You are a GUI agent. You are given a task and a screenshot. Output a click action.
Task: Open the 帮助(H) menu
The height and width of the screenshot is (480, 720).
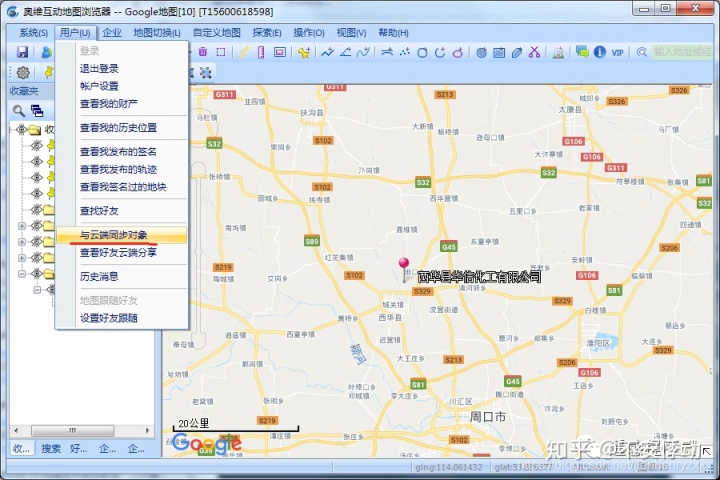394,33
